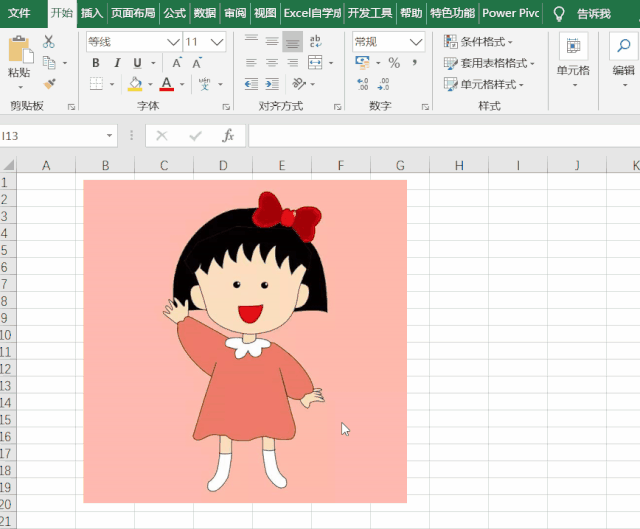Decrease decimal places
Screen dimensions: 640x529
click(x=384, y=84)
